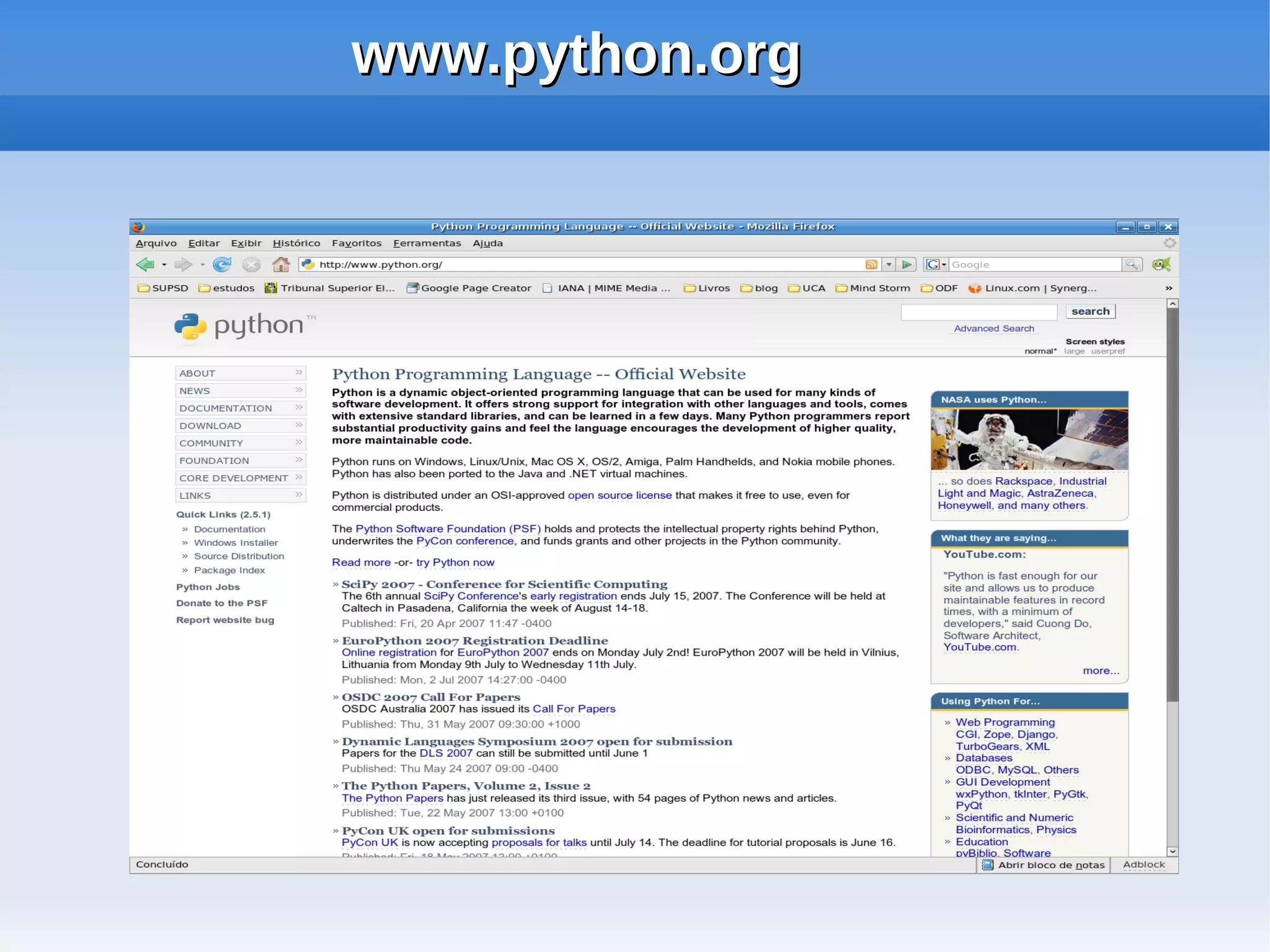Open the blog bookmarks folder
The width and height of the screenshot is (1270, 952).
point(759,288)
